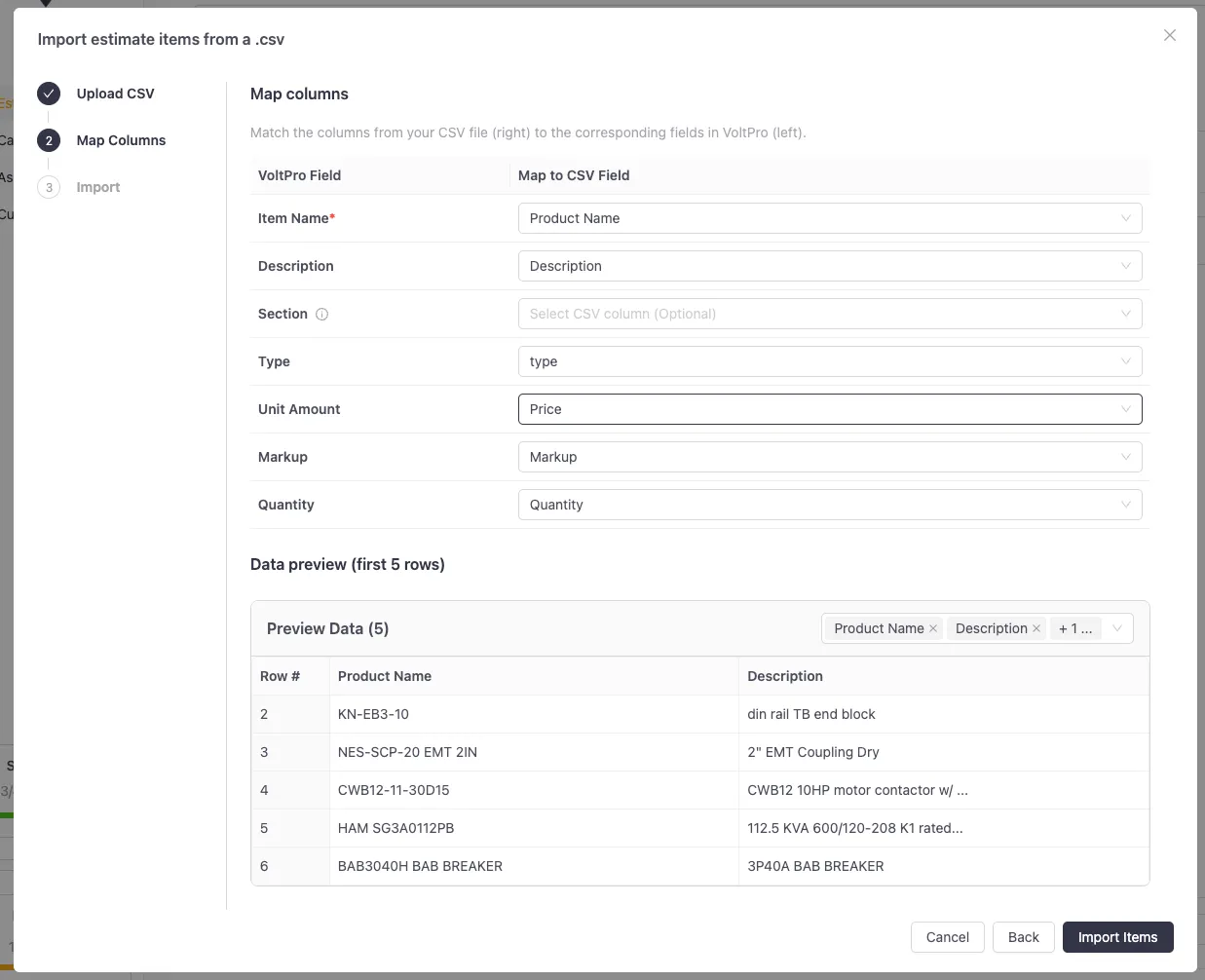Expand the preview columns selector arrow
1205x980 pixels.
[1117, 628]
